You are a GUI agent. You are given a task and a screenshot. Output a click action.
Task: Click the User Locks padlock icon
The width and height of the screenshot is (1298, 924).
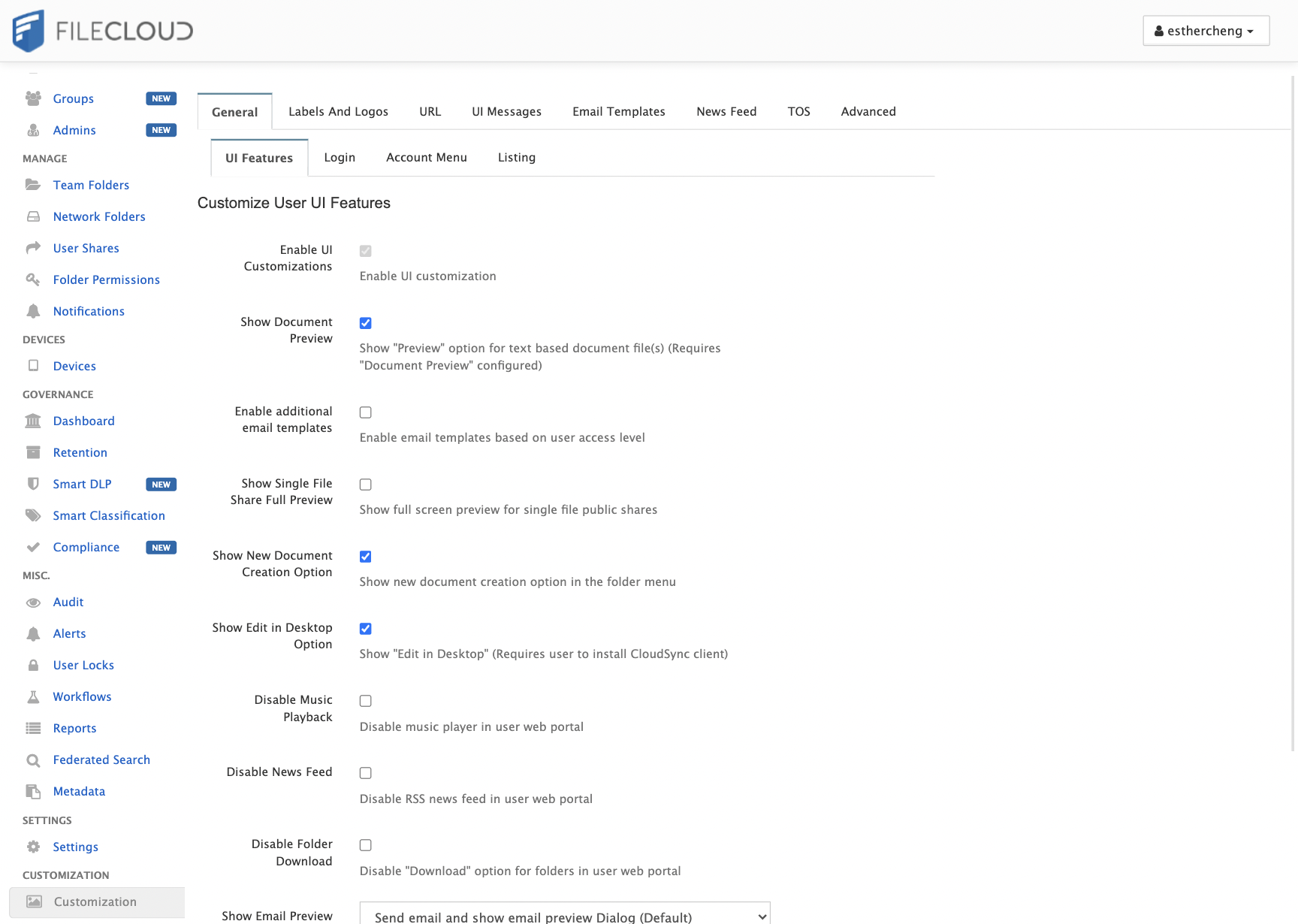pyautogui.click(x=33, y=666)
